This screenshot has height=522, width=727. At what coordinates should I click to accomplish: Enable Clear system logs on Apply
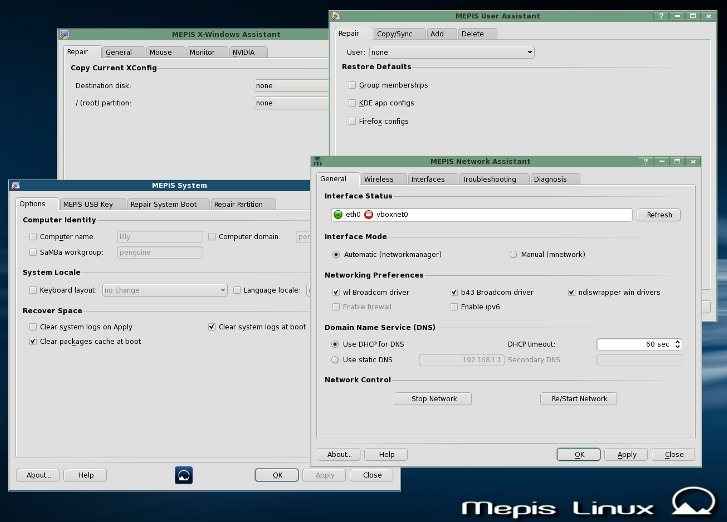tap(33, 327)
